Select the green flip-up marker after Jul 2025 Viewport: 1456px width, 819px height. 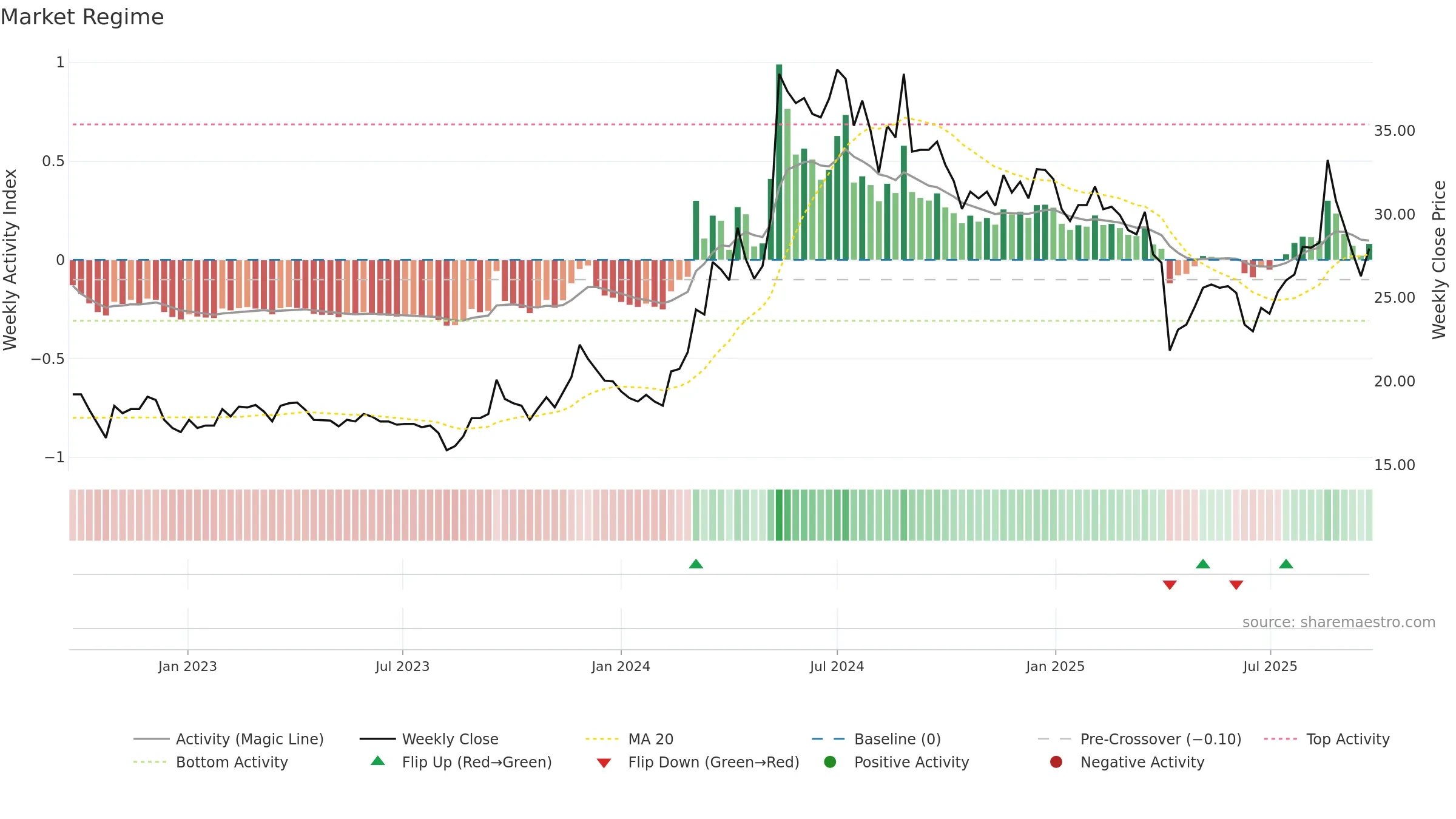(x=1286, y=564)
